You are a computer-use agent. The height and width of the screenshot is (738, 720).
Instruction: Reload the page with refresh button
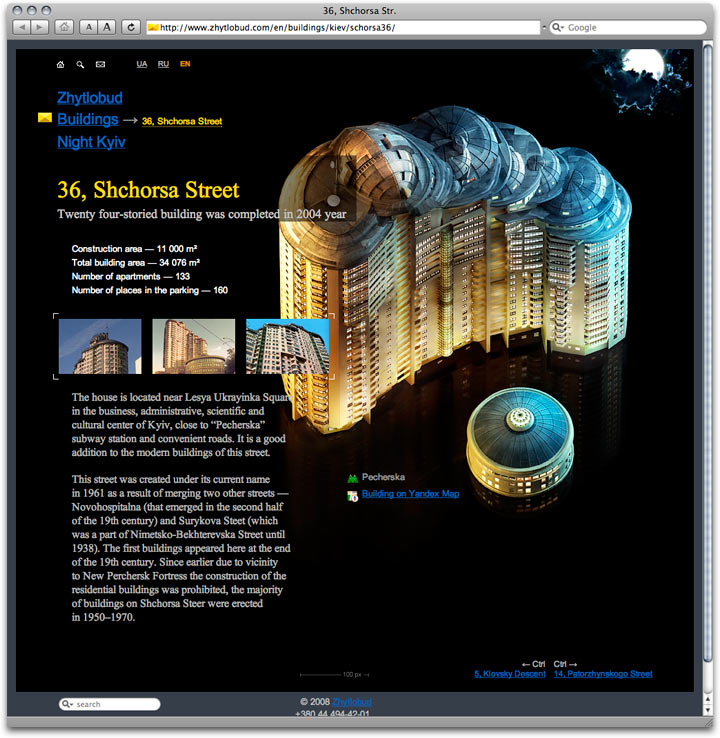[x=131, y=27]
